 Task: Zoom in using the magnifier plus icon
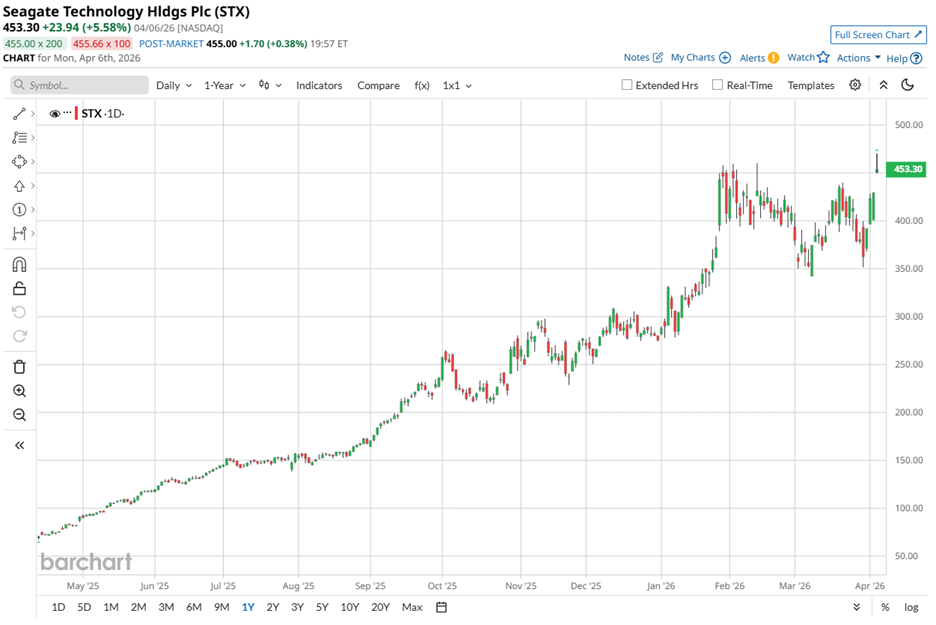click(x=19, y=391)
